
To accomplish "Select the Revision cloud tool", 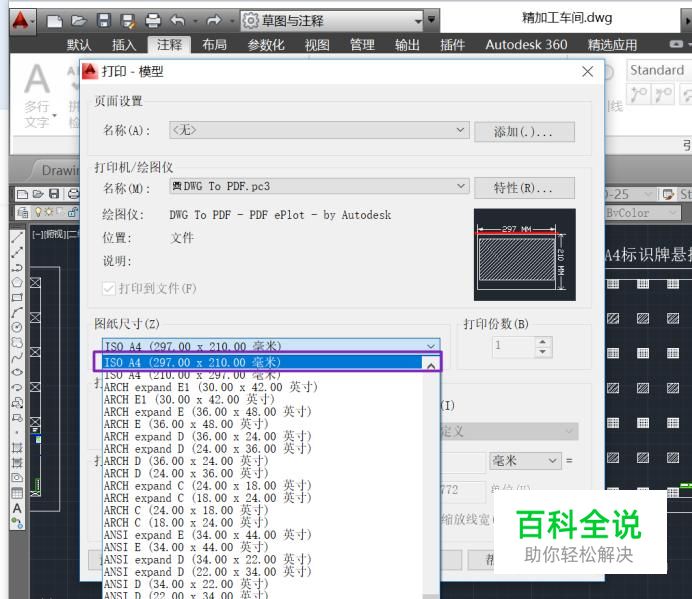I will tap(17, 343).
